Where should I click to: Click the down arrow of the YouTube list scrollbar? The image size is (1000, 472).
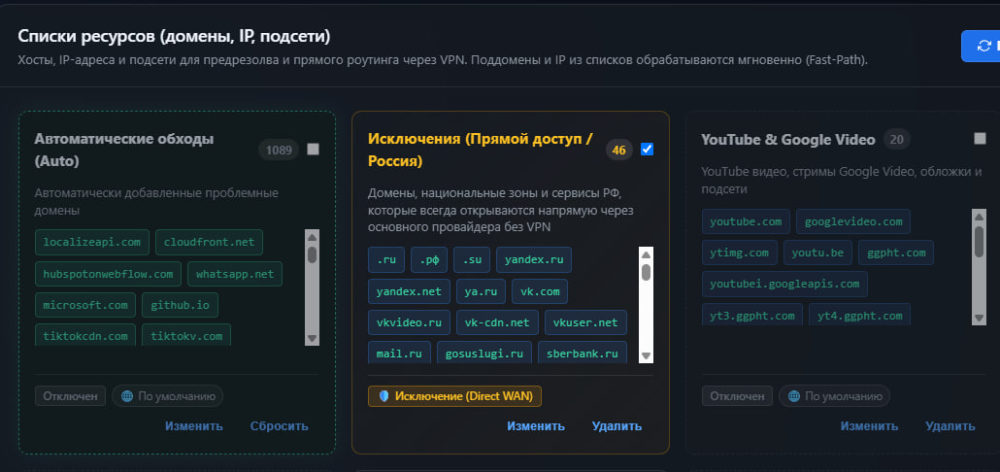coord(979,317)
